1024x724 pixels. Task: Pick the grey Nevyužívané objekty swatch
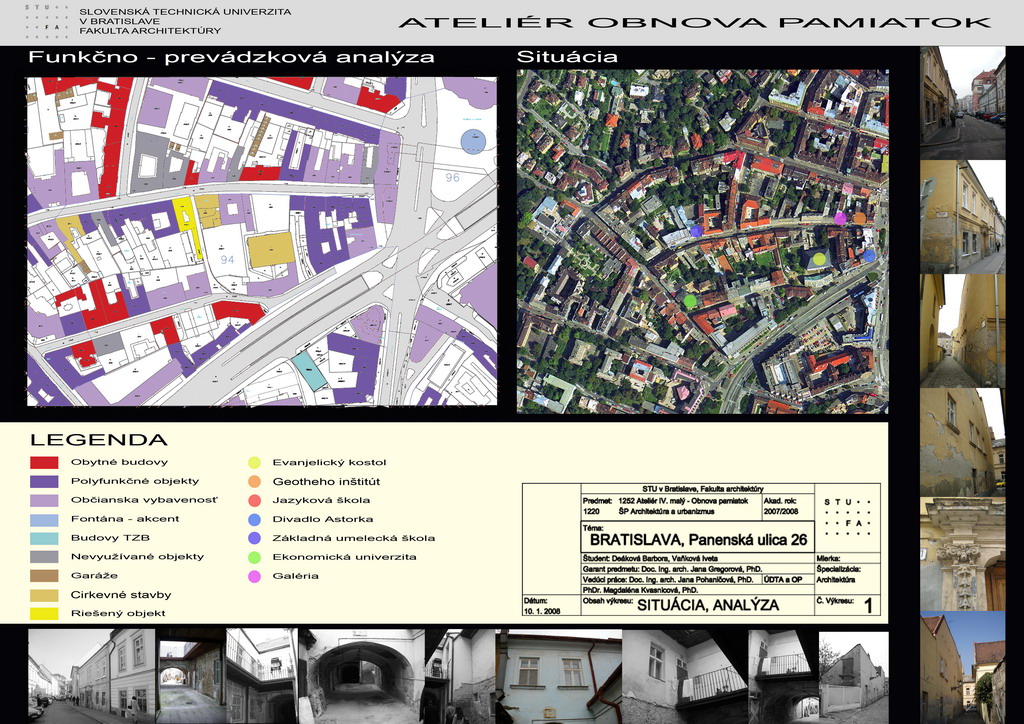coord(44,557)
